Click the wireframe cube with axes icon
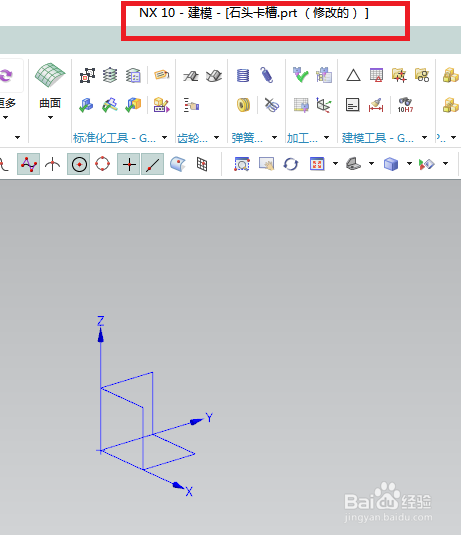Image resolution: width=461 pixels, height=535 pixels. pyautogui.click(x=323, y=105)
